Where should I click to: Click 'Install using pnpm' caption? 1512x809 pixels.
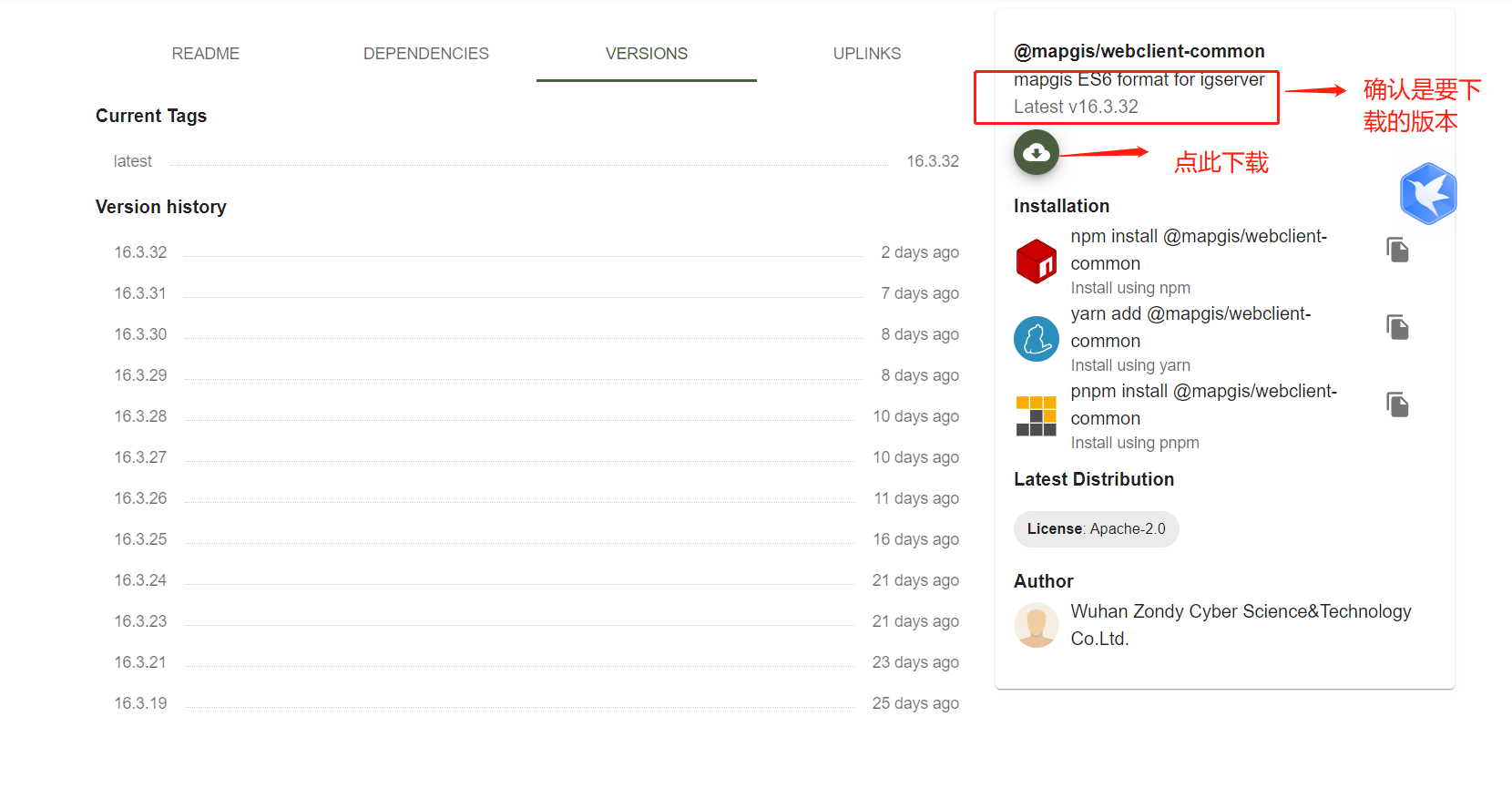(1135, 443)
